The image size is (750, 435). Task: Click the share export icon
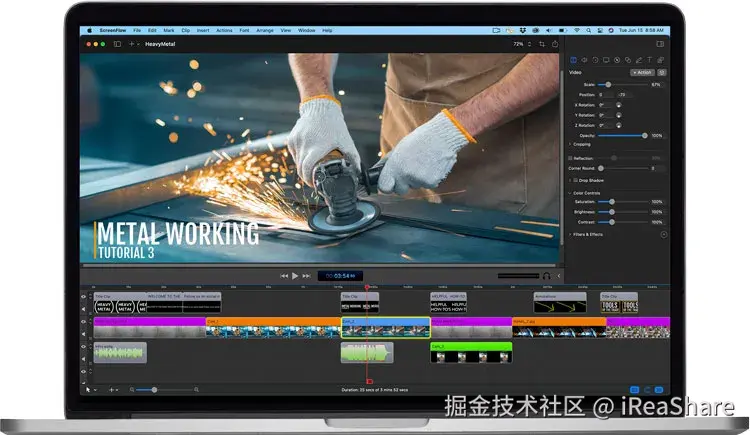(x=555, y=44)
